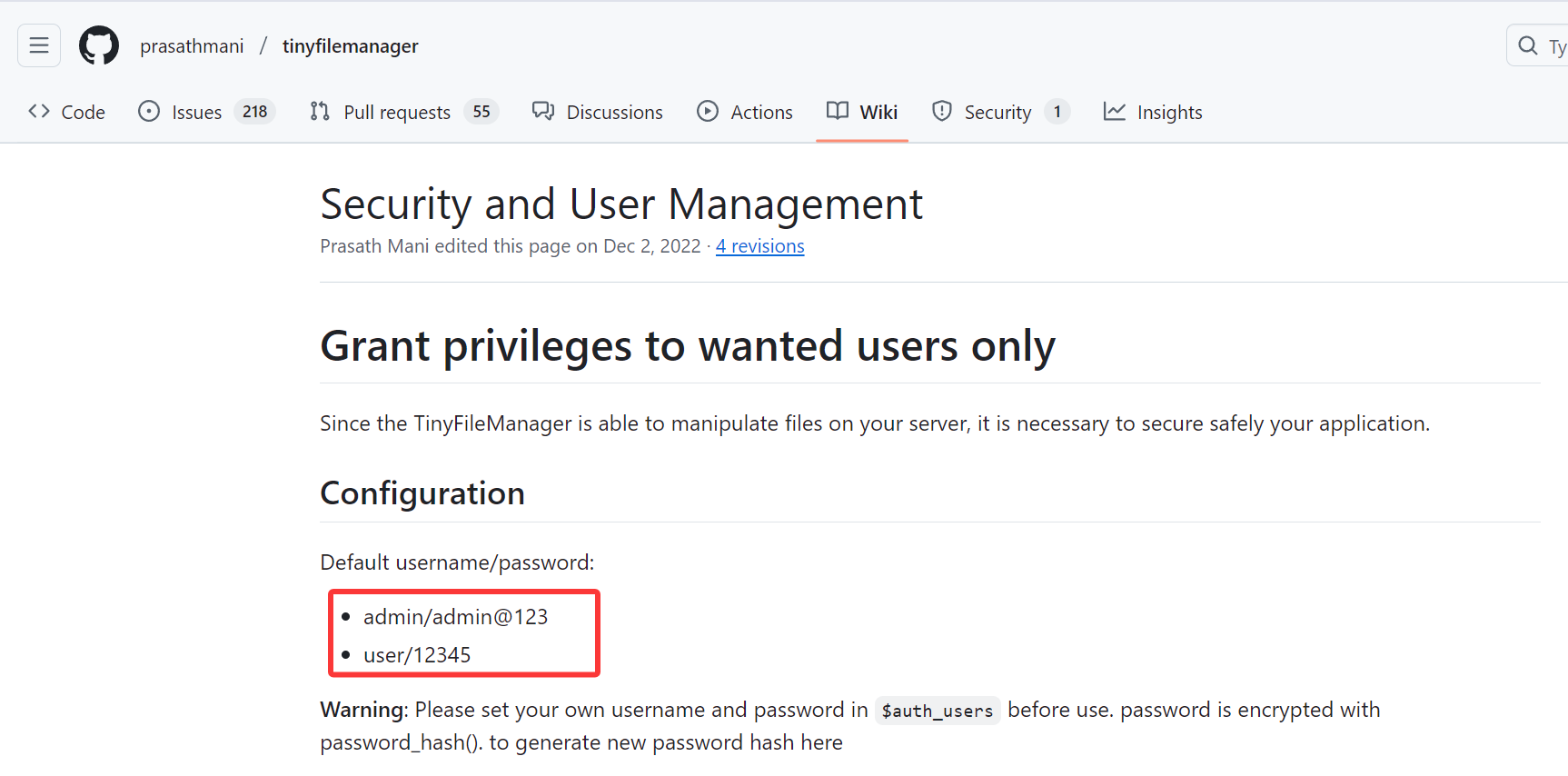Open the hamburger navigation menu
The width and height of the screenshot is (1568, 776).
pos(39,45)
